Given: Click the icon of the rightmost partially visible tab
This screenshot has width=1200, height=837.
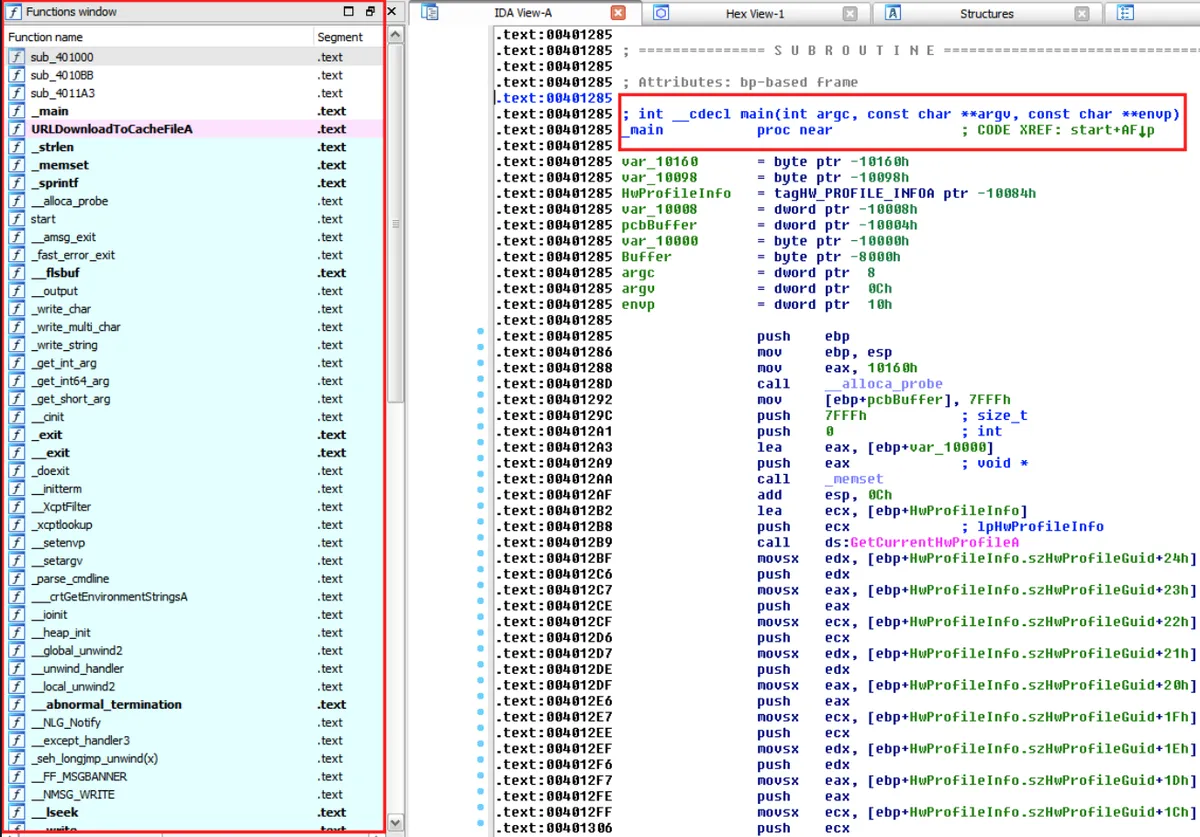Looking at the screenshot, I should [x=1125, y=13].
